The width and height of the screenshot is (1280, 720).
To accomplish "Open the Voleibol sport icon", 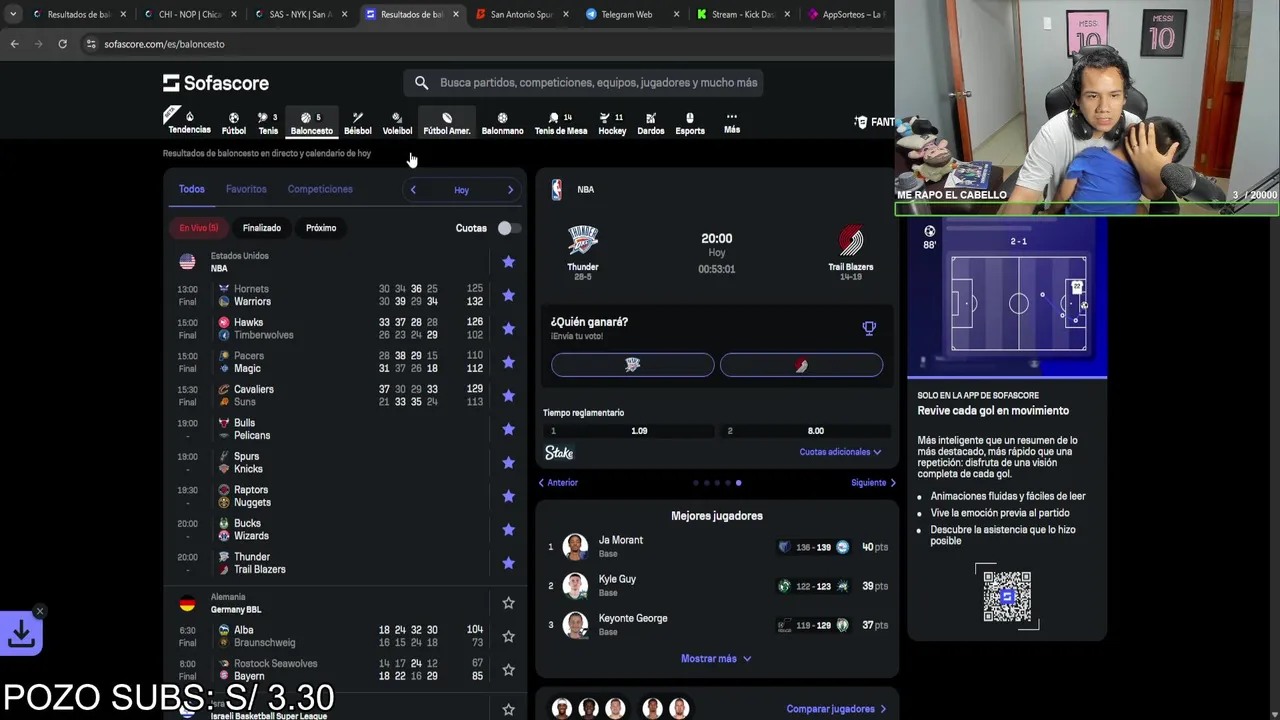I will point(397,123).
